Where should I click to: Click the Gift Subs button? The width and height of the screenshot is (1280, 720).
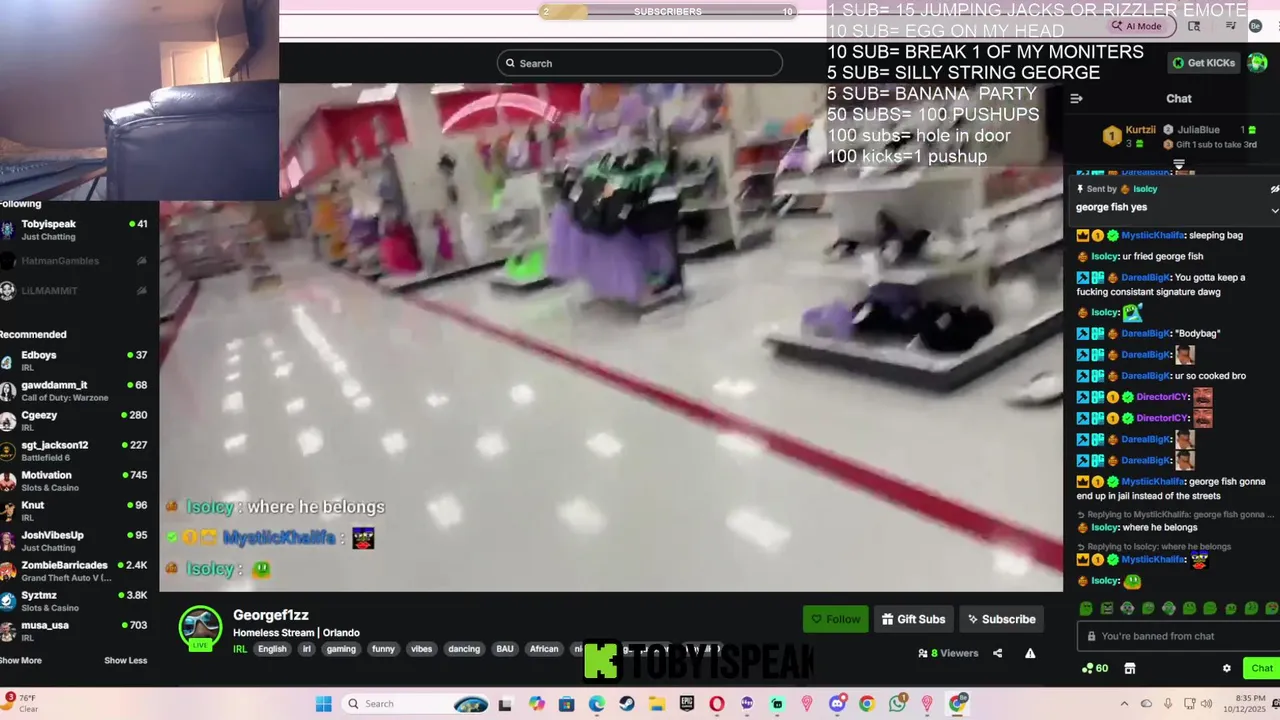pos(913,619)
